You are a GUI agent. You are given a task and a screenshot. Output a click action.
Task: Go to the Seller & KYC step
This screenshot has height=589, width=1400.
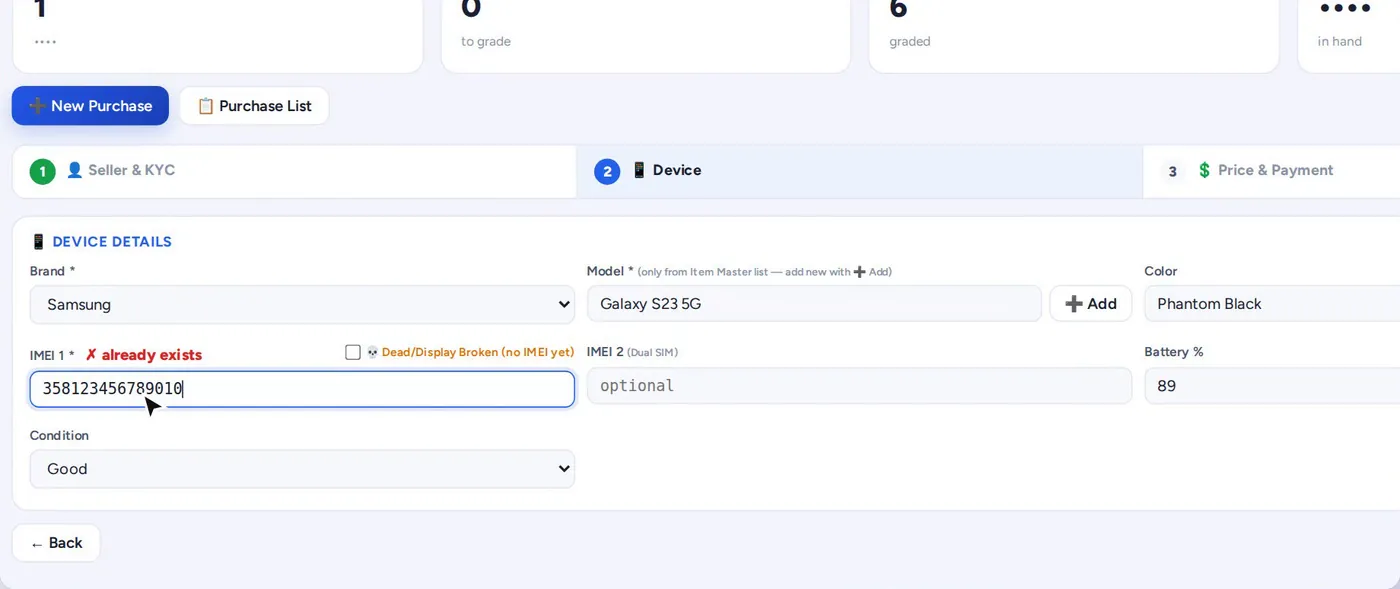pos(295,171)
